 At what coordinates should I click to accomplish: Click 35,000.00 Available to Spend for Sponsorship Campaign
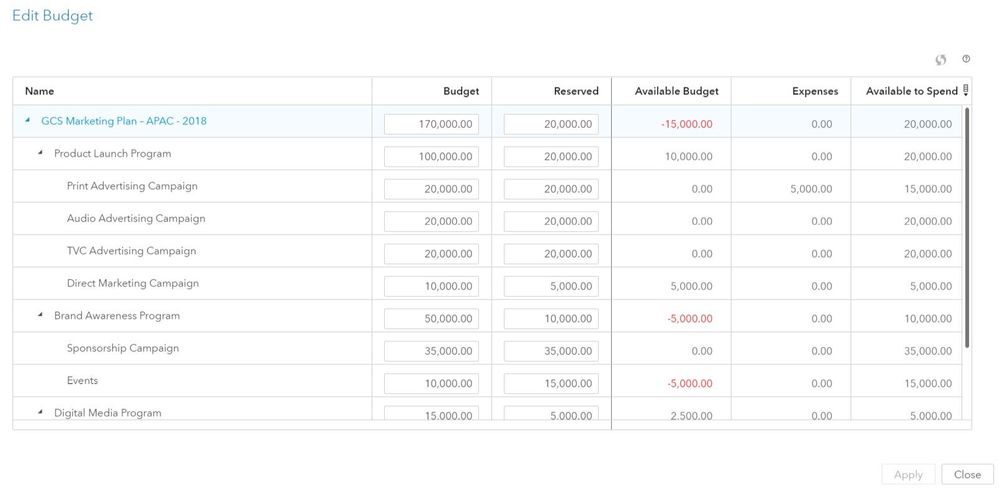[928, 351]
